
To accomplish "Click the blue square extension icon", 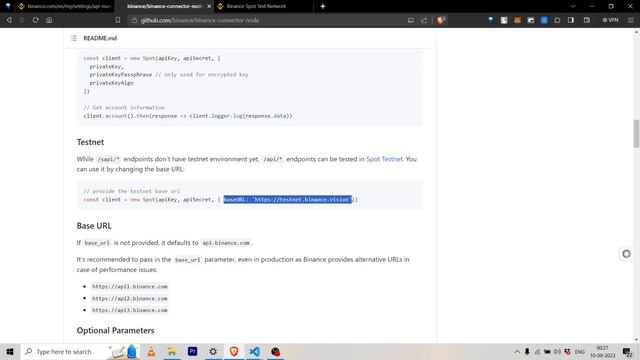I will pos(544,20).
